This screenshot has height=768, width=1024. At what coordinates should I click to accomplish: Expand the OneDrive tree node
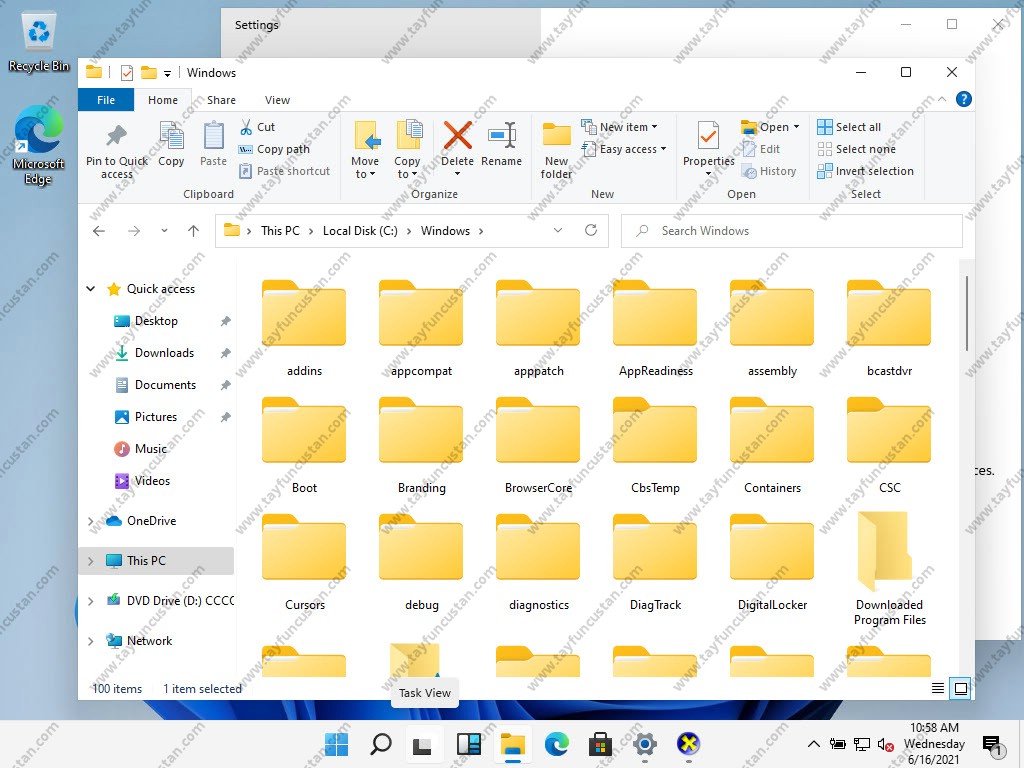[x=91, y=521]
